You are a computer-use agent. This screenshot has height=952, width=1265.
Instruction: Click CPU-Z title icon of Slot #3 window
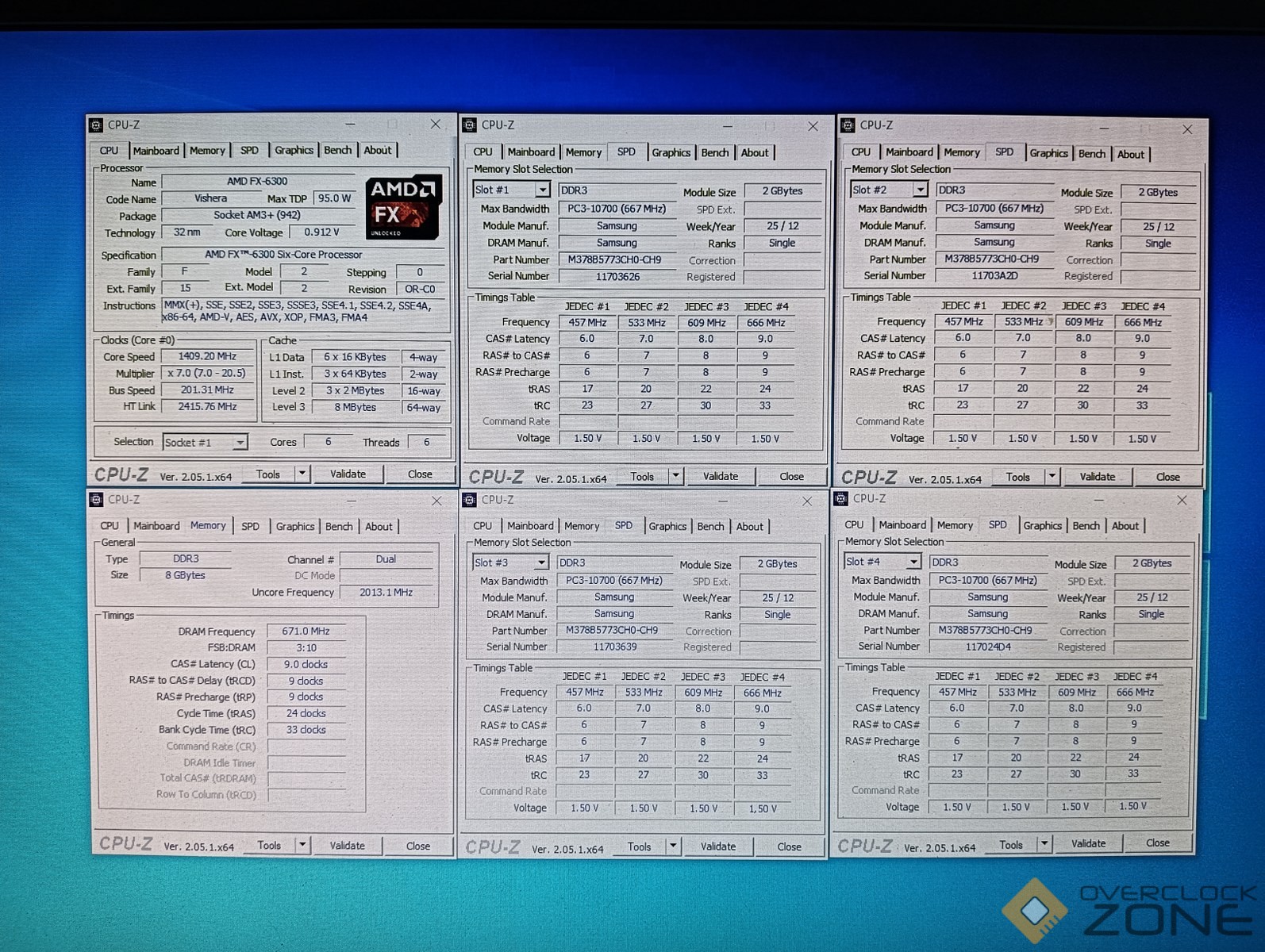point(470,500)
